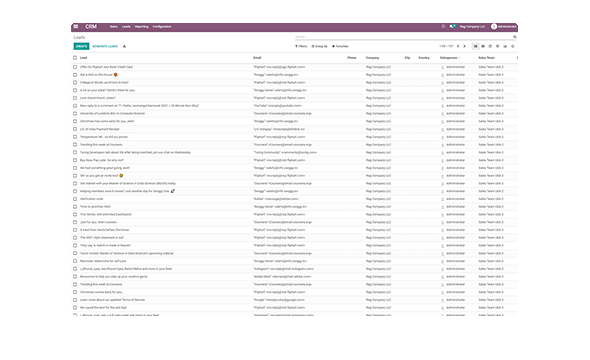Viewport: 590px width, 360px height.
Task: Tick checkbox for Learn more about Terms of Service
Action: click(x=75, y=300)
